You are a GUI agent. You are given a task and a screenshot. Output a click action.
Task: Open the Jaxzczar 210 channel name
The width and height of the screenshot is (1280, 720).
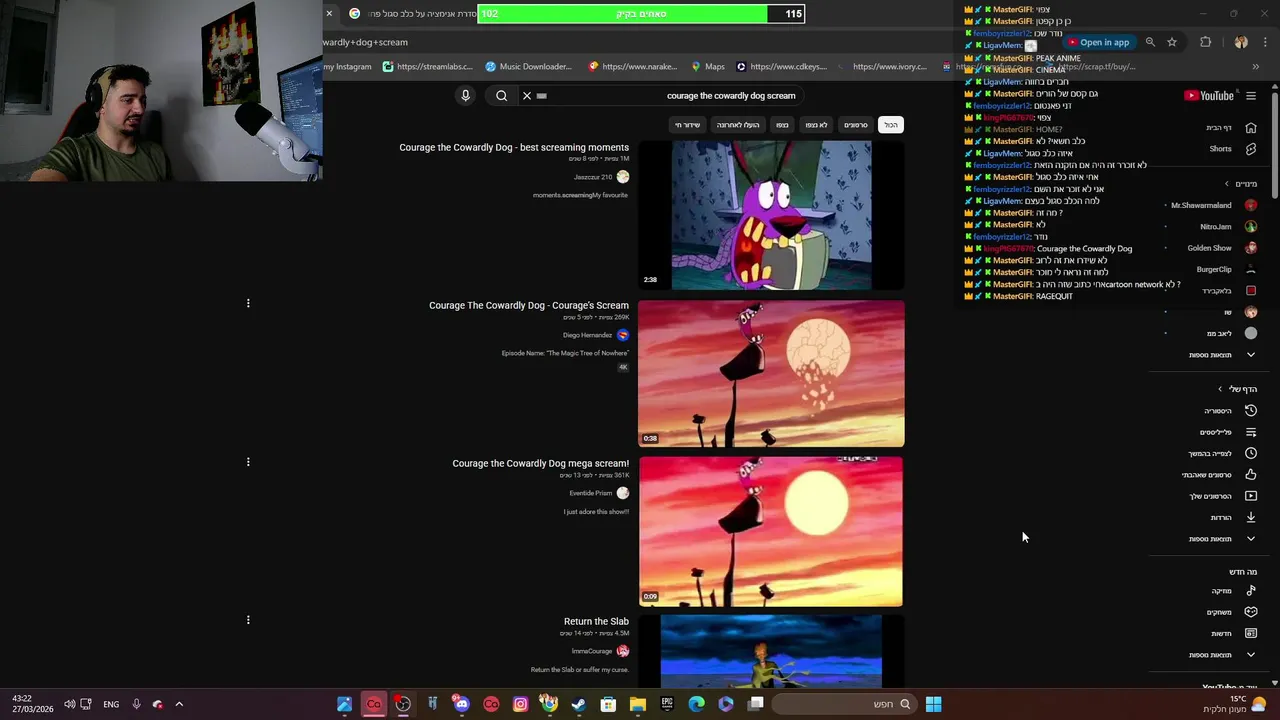pyautogui.click(x=593, y=177)
